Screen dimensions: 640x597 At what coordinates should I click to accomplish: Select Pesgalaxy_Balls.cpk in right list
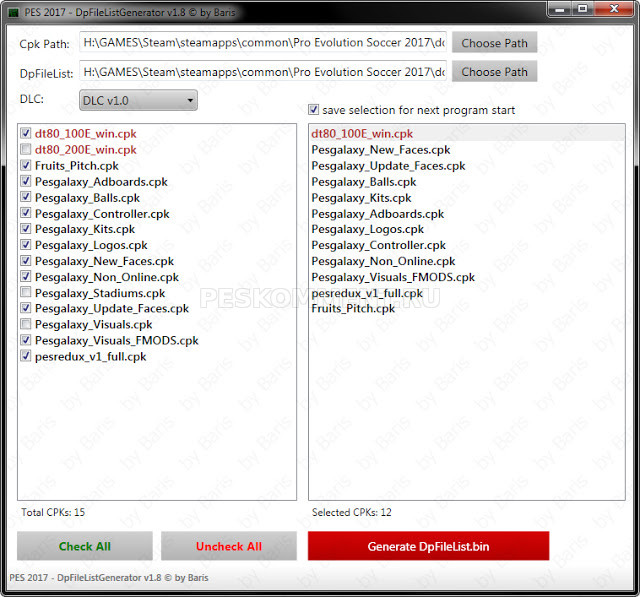[x=467, y=182]
